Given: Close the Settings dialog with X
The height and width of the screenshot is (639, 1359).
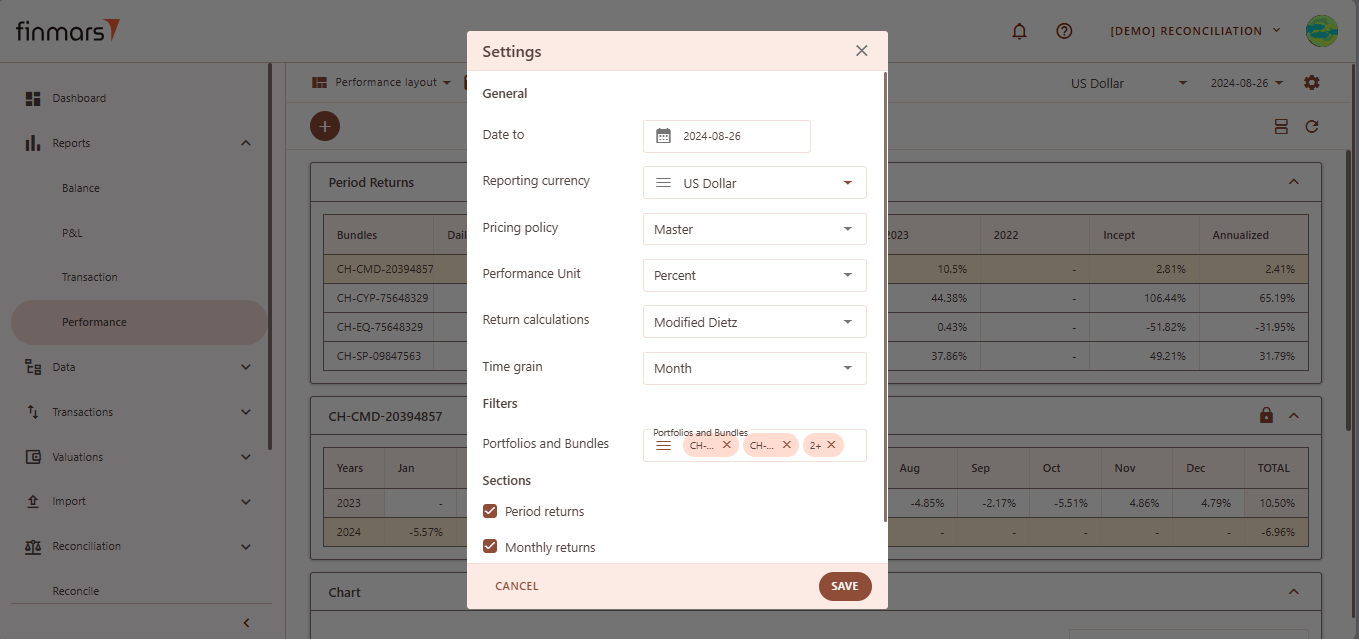Looking at the screenshot, I should tap(861, 51).
